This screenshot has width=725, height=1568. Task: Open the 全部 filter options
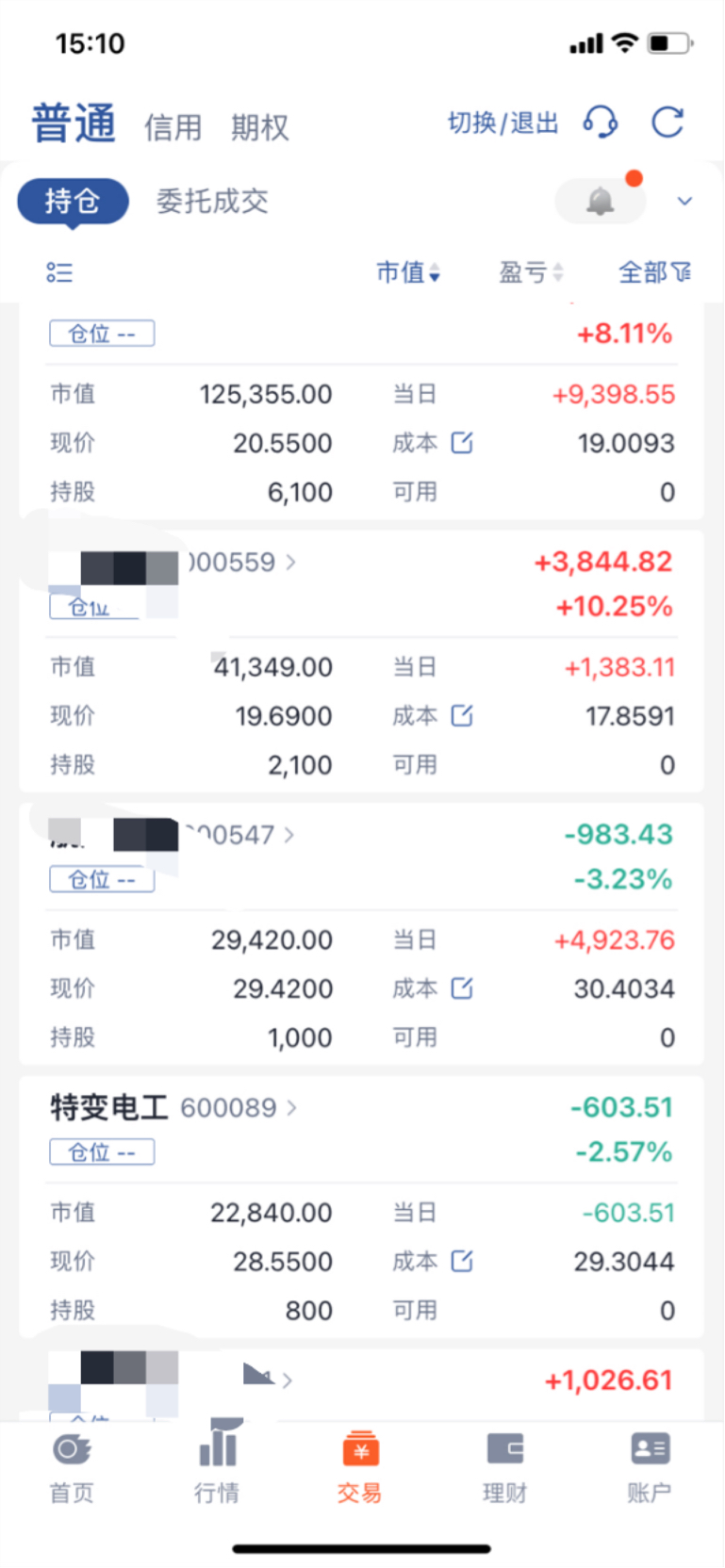(654, 273)
